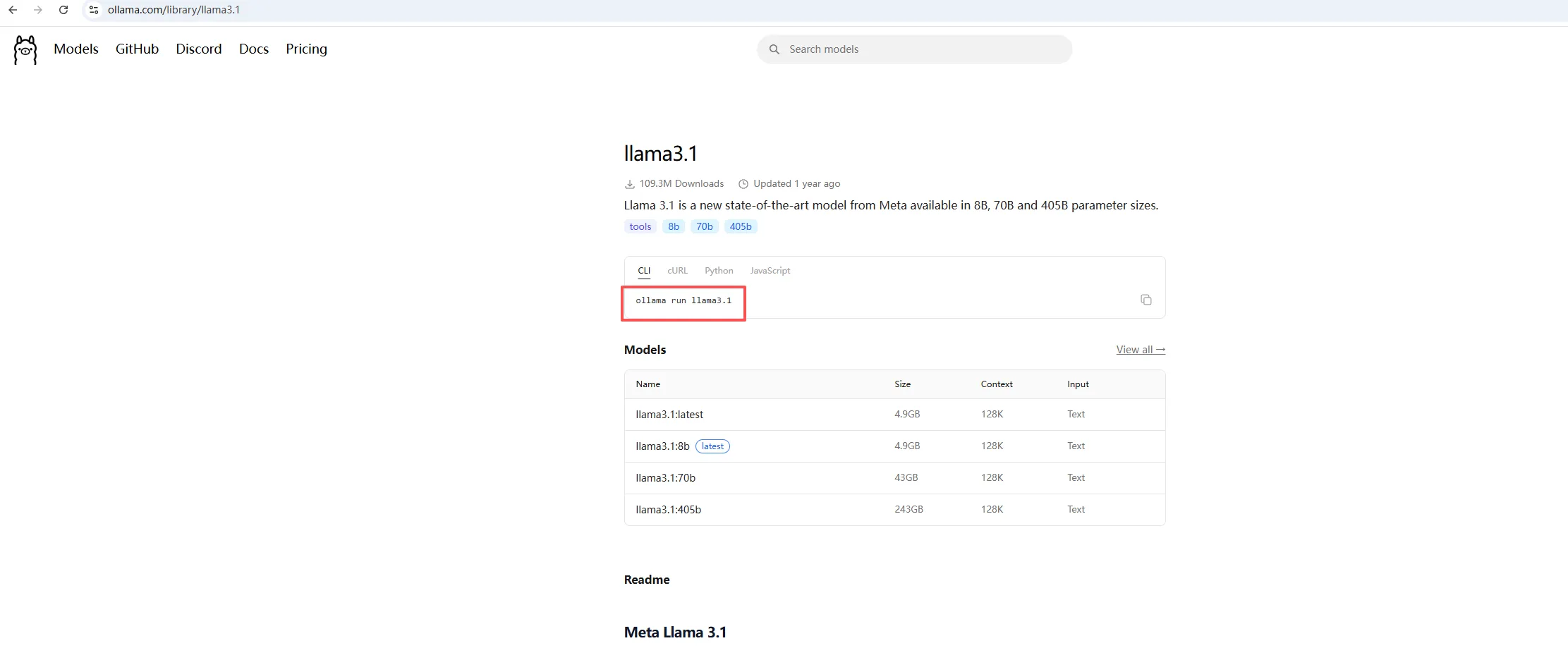Viewport: 1568px width, 660px height.
Task: Select the CLI tab
Action: pyautogui.click(x=644, y=271)
